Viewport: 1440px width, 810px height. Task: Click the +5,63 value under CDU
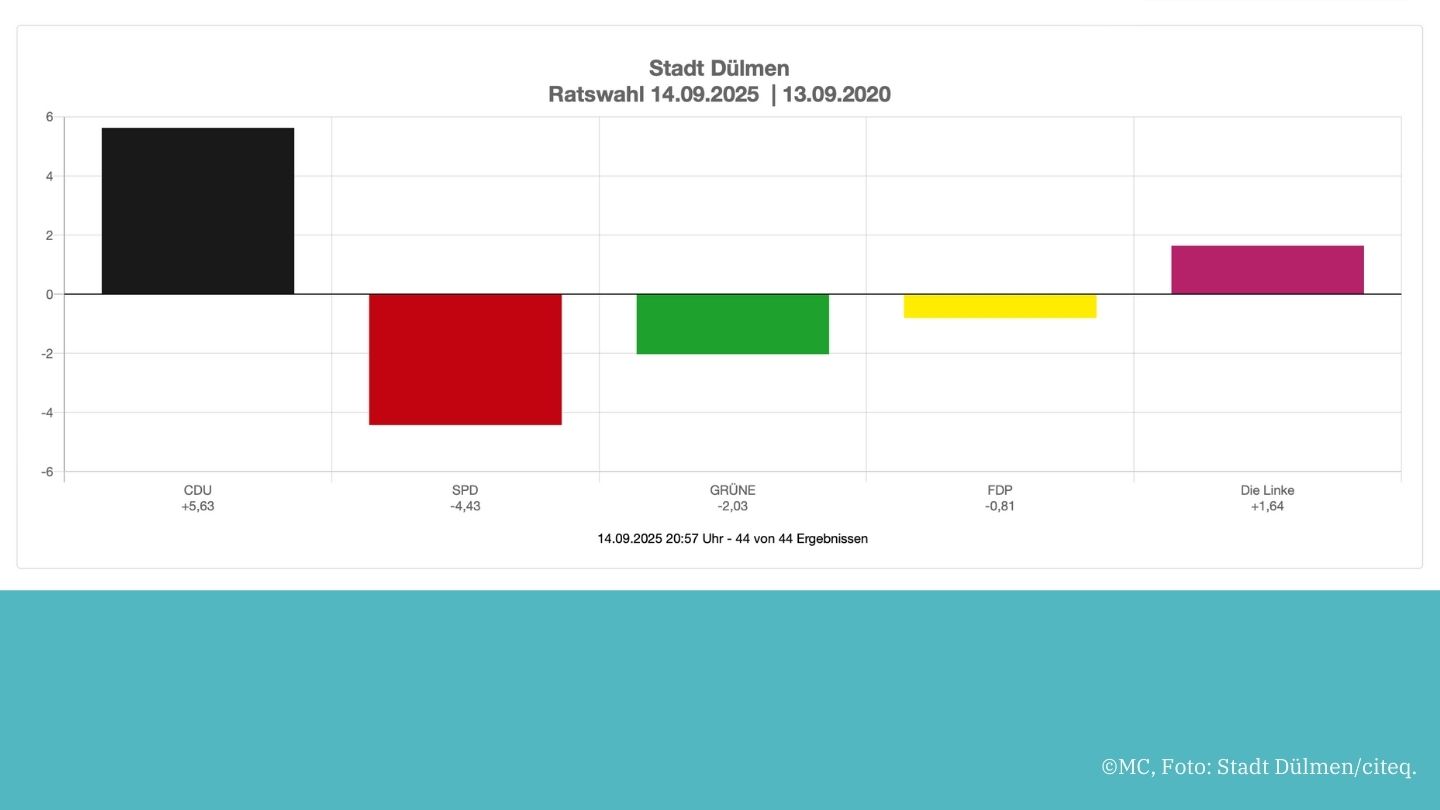tap(198, 506)
